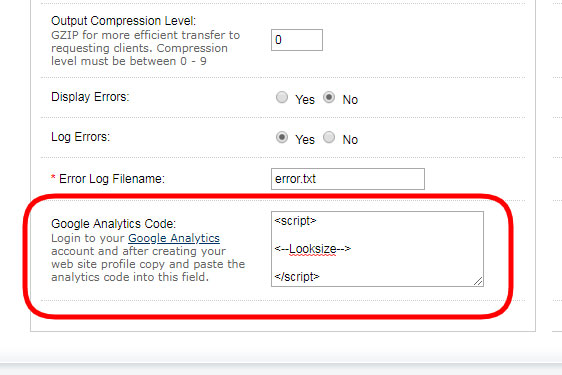
Task: Enable Log Errors with Yes radio
Action: [x=282, y=137]
